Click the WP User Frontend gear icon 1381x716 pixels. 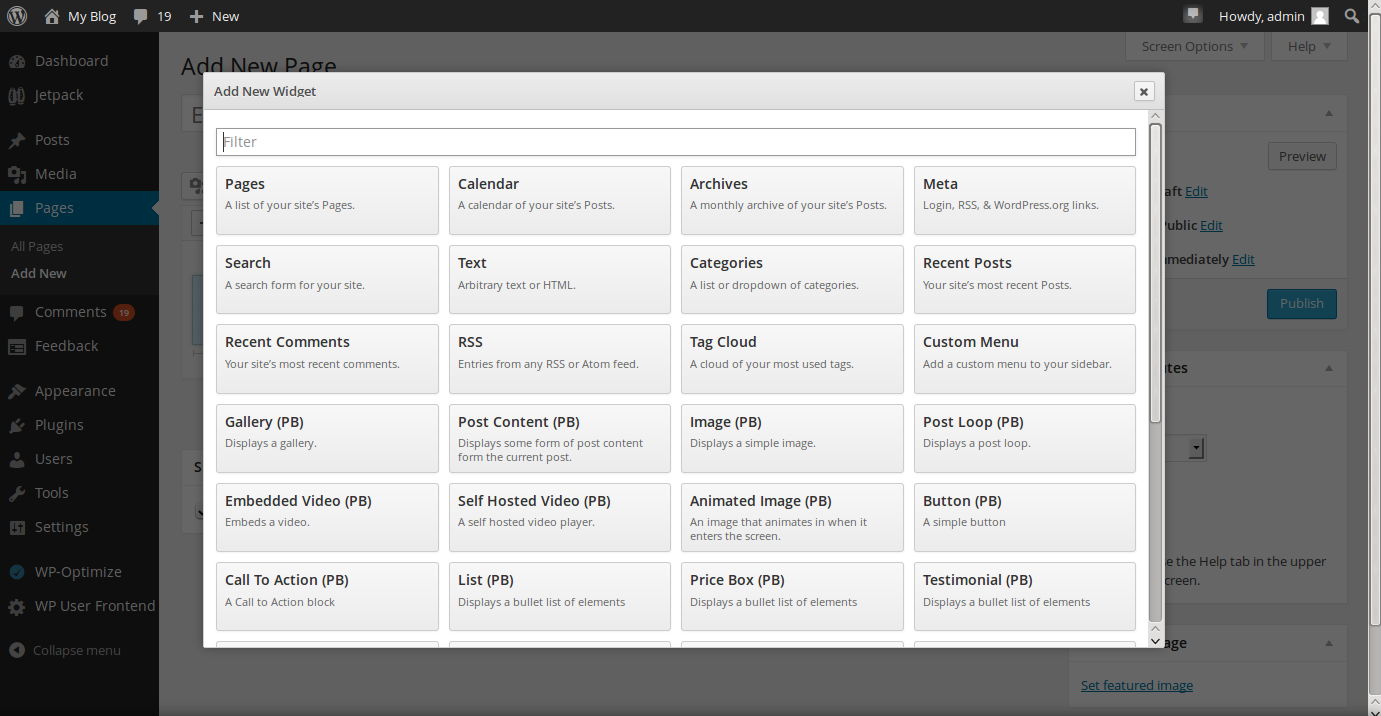17,606
